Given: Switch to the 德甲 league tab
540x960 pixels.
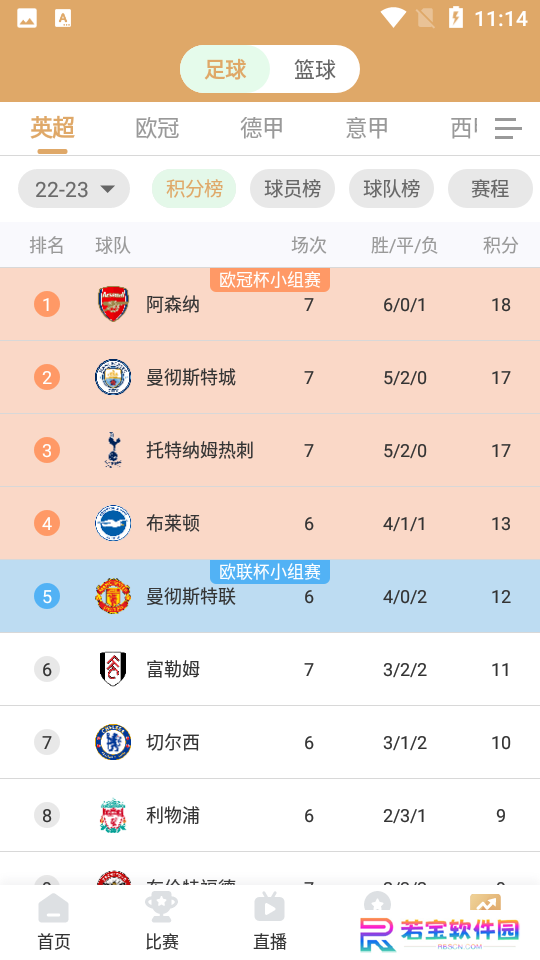Looking at the screenshot, I should coord(262,129).
